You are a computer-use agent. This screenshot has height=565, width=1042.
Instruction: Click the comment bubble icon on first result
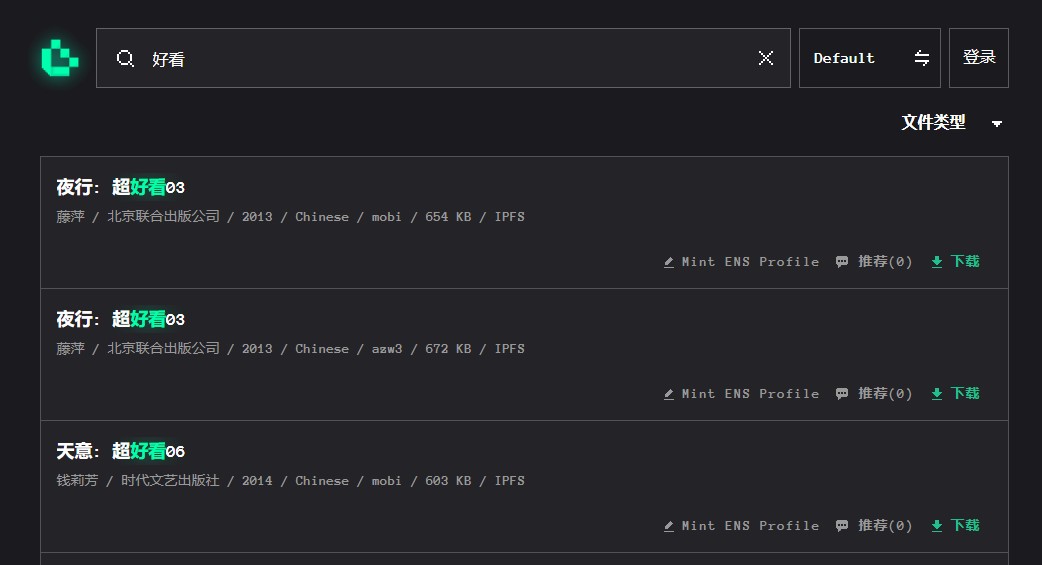(842, 262)
